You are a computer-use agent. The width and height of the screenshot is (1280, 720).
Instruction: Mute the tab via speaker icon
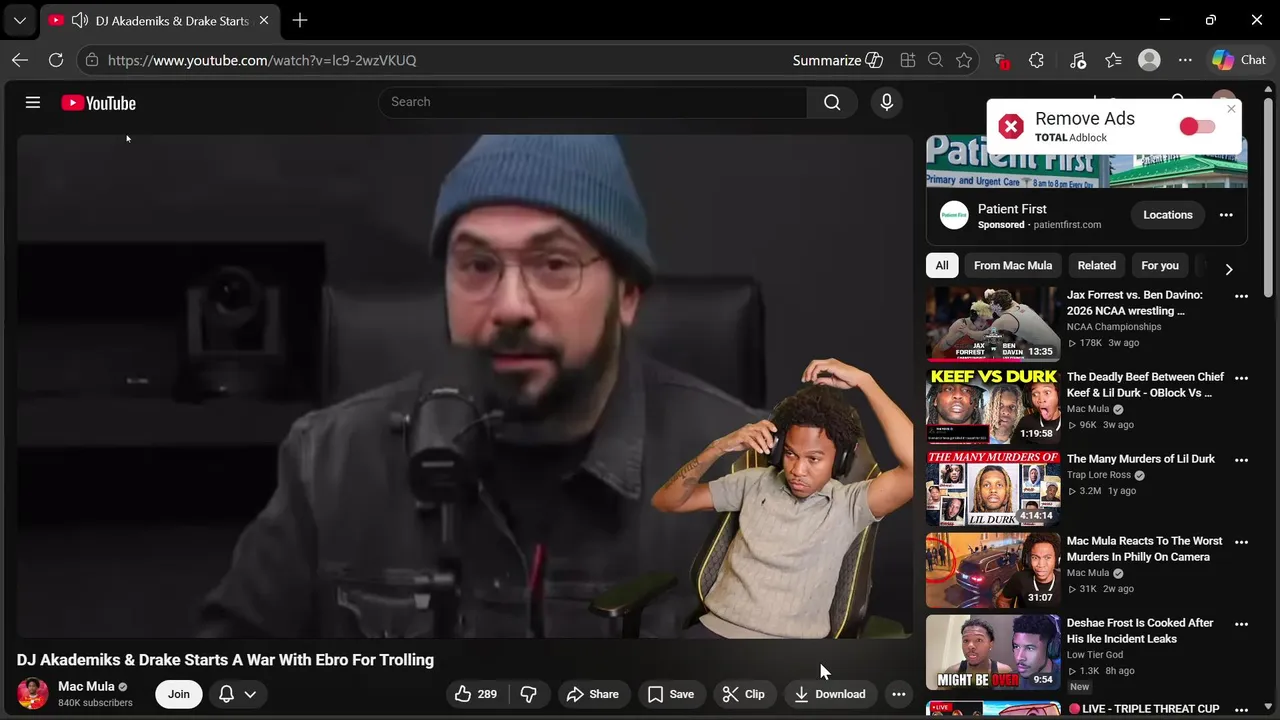[x=80, y=20]
